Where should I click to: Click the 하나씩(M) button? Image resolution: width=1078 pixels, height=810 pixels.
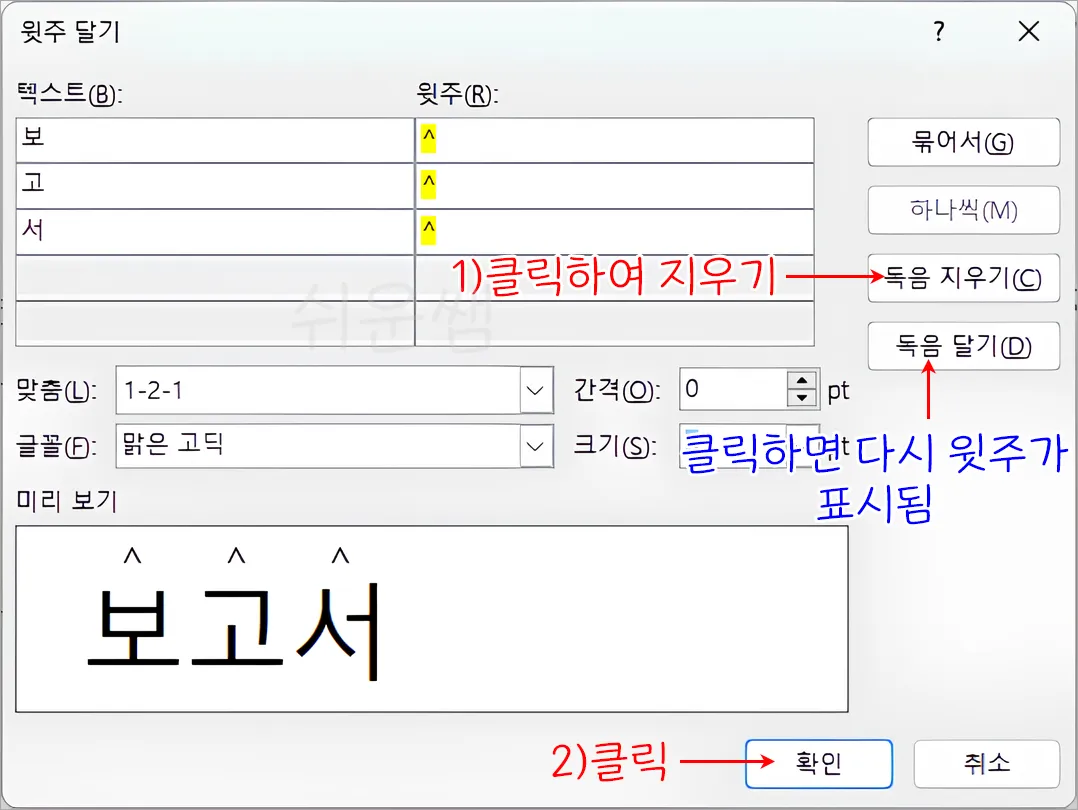tap(962, 210)
